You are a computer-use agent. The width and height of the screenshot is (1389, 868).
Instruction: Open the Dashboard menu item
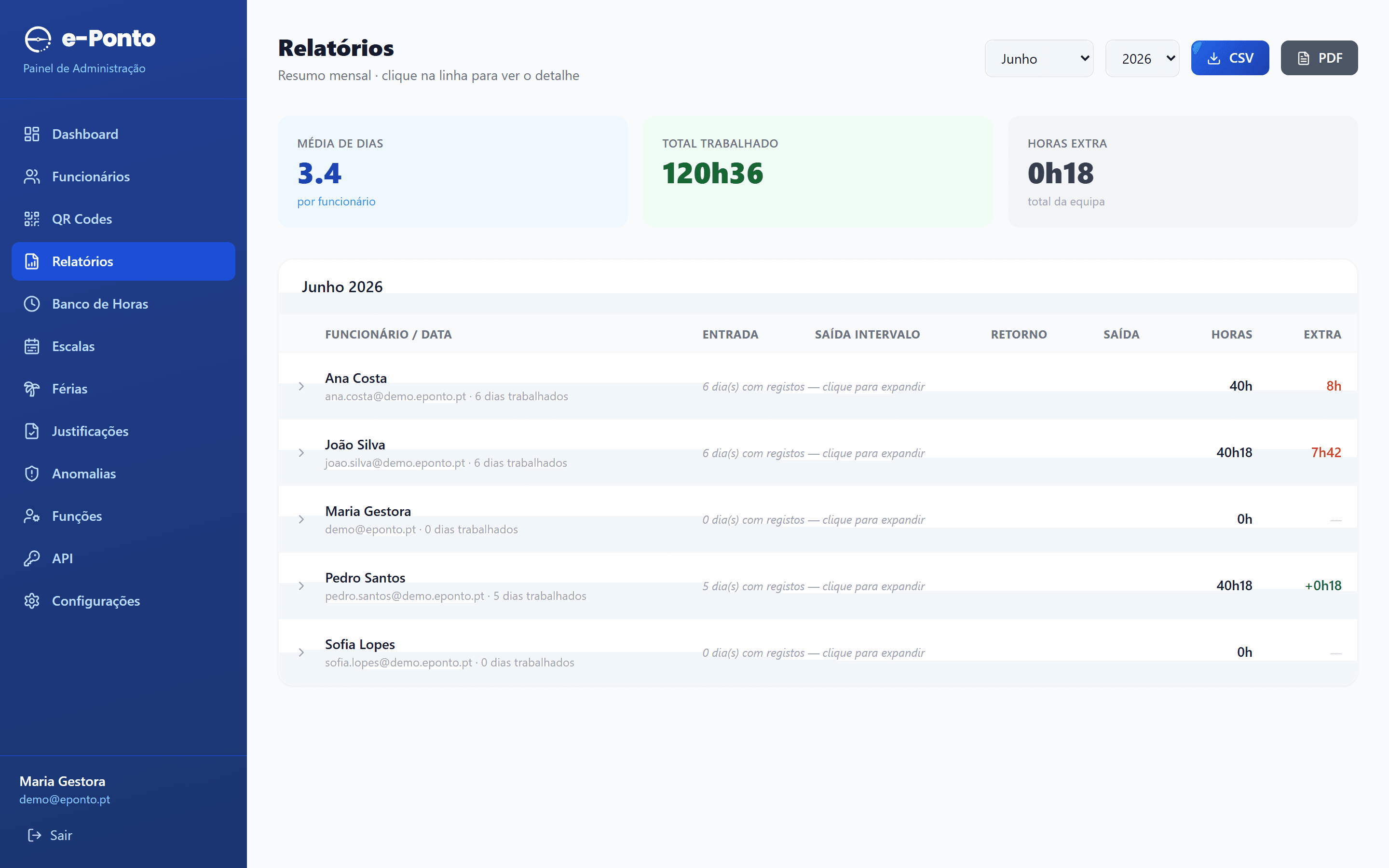pyautogui.click(x=123, y=134)
